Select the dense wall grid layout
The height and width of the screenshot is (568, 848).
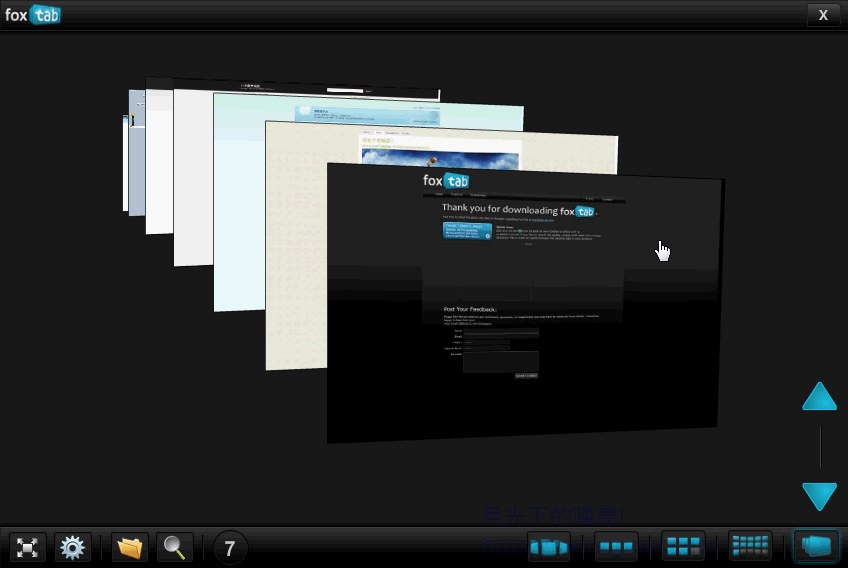(750, 547)
